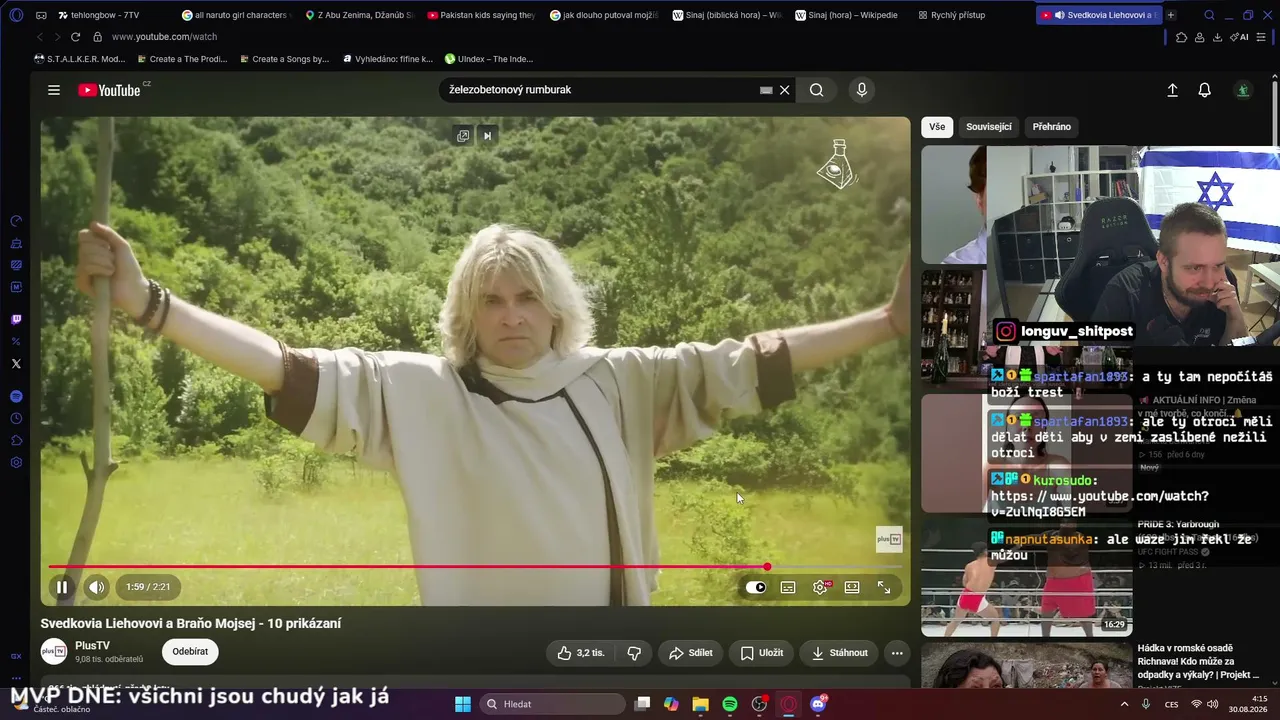Show hidden system tray icons chevron
Screen dimensions: 1280x720
1124,704
